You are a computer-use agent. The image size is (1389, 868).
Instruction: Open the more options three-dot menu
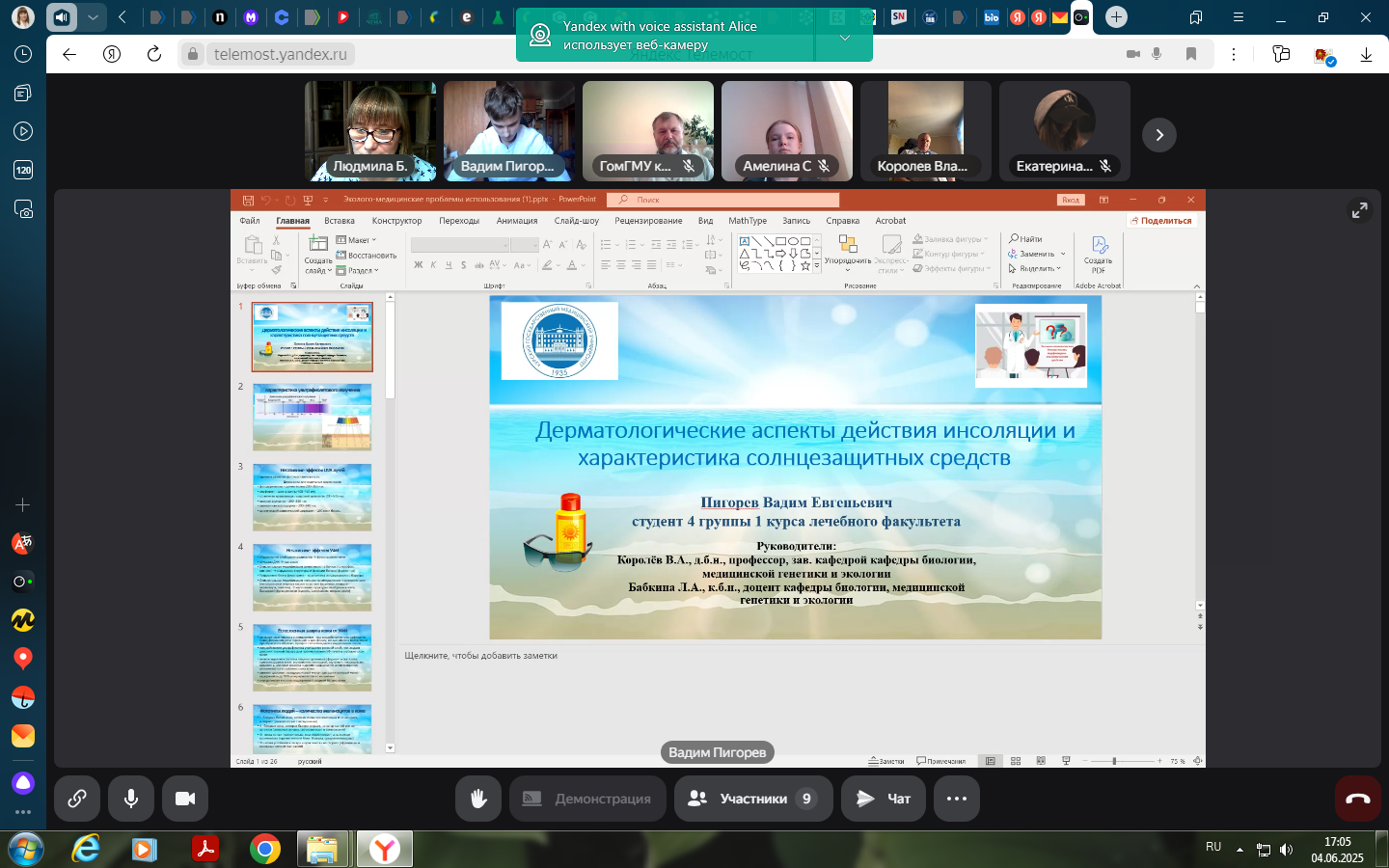[x=957, y=799]
